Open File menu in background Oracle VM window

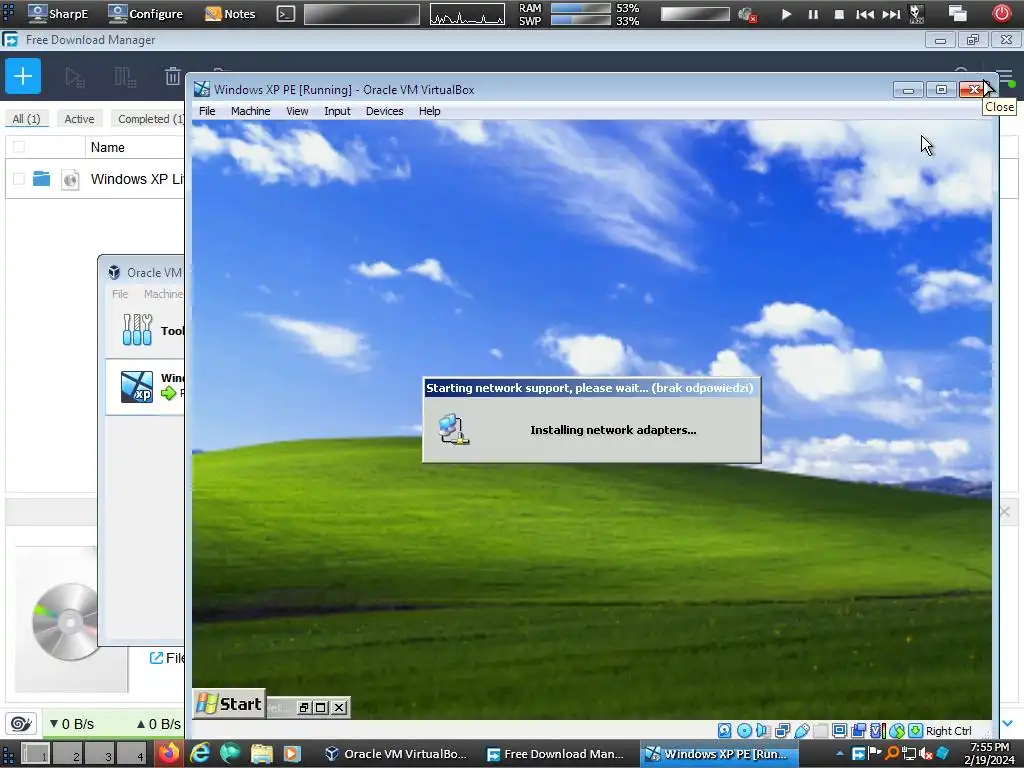tap(120, 294)
